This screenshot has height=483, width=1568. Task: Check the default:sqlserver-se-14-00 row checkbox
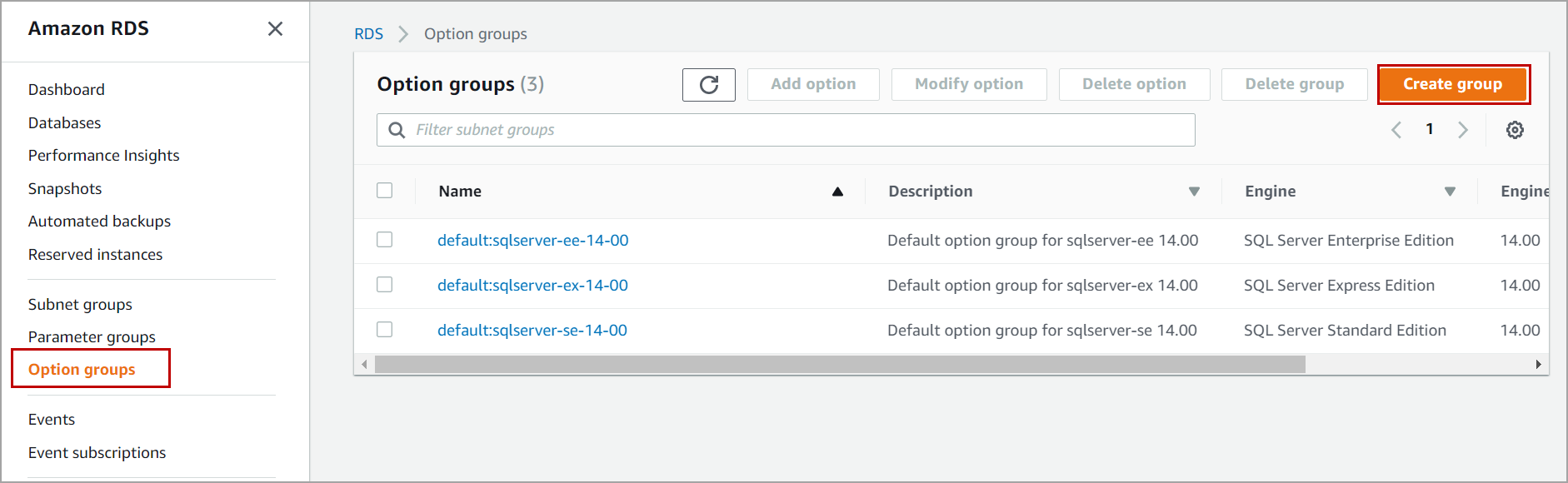pos(385,330)
